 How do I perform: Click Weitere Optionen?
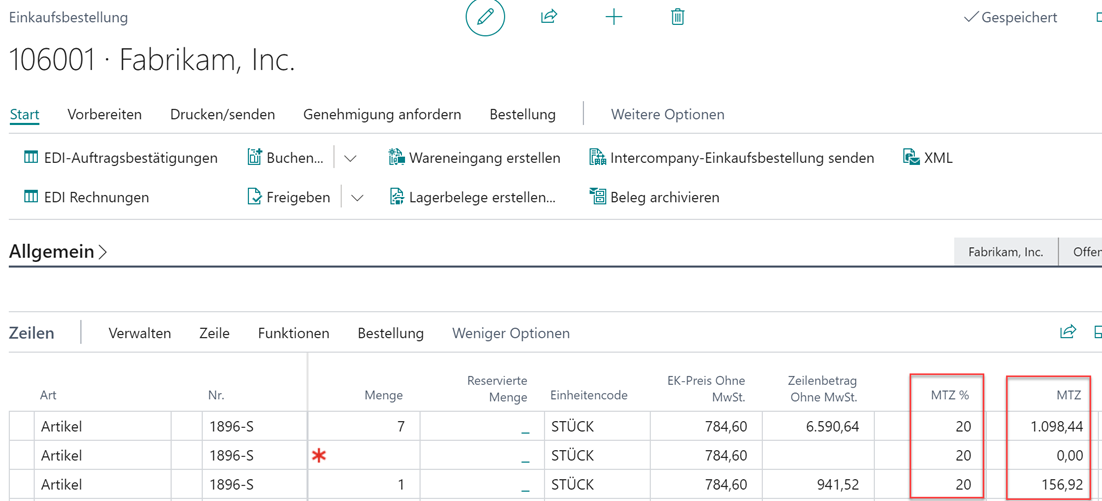[667, 114]
